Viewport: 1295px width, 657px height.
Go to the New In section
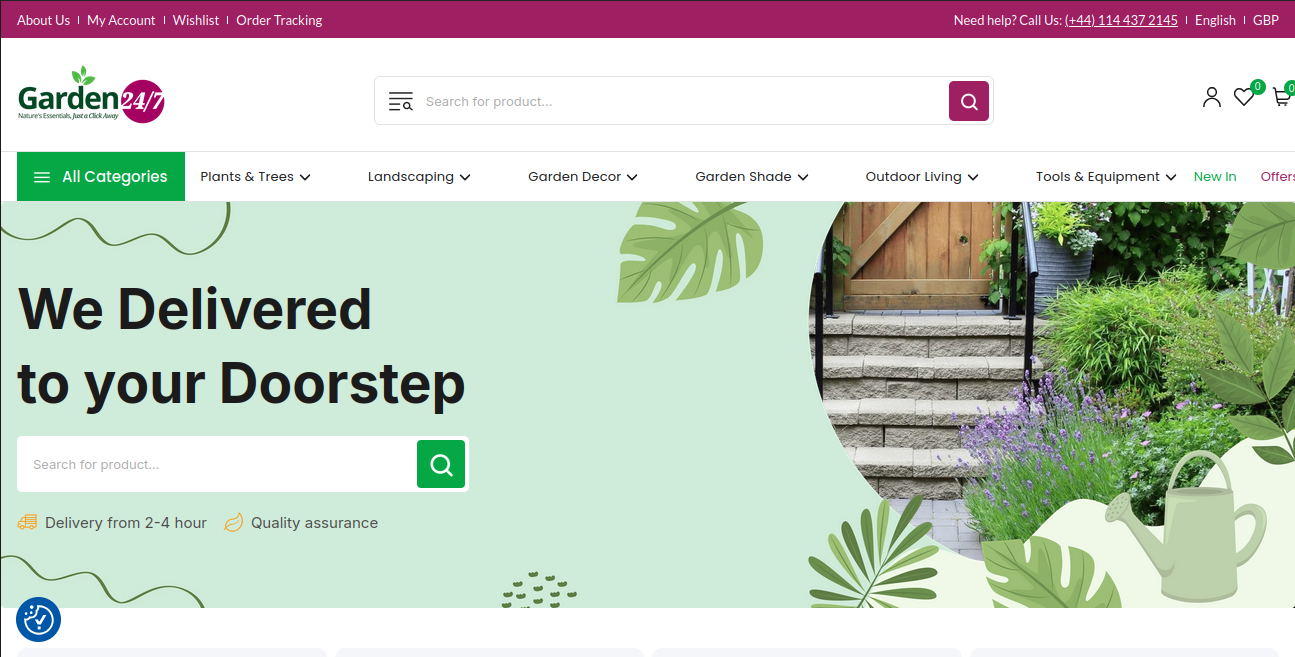point(1215,176)
